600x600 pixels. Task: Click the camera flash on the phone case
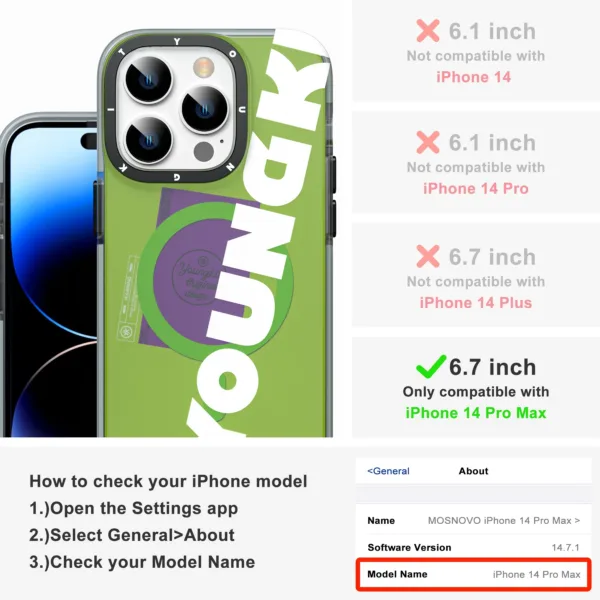pyautogui.click(x=203, y=68)
